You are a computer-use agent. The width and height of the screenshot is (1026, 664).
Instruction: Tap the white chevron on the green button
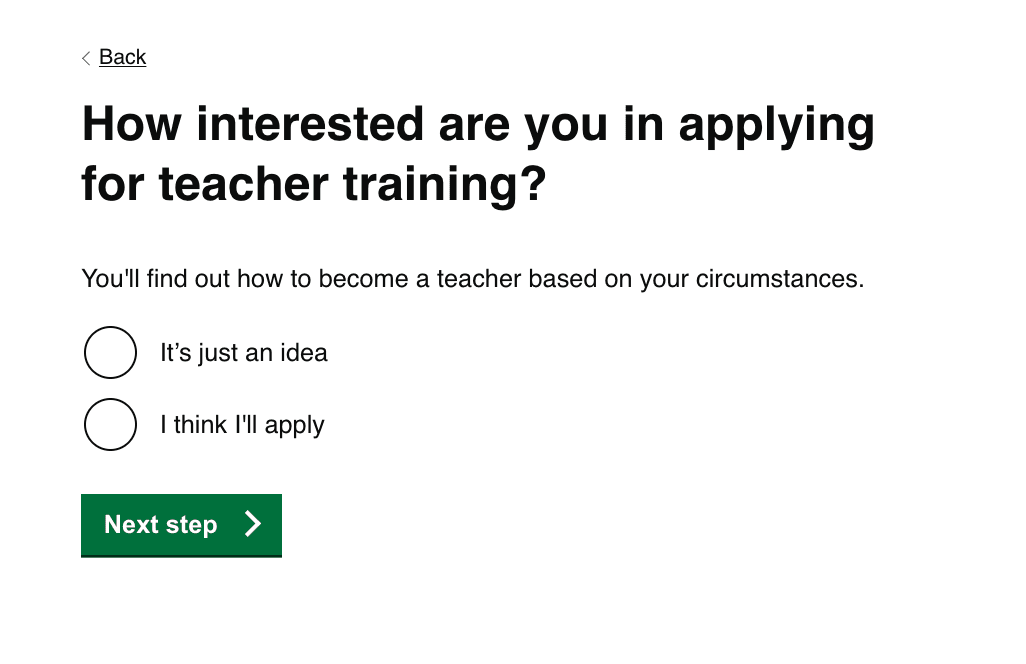tap(253, 524)
